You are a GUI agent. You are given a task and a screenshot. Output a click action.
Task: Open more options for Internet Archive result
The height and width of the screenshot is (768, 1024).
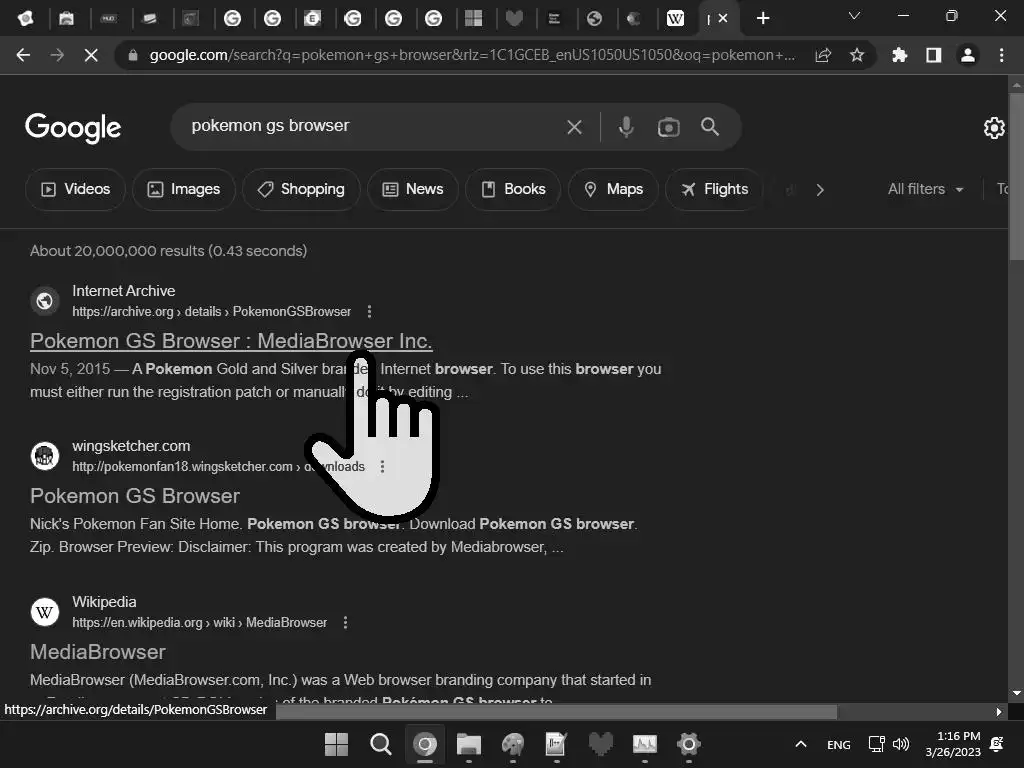[370, 312]
